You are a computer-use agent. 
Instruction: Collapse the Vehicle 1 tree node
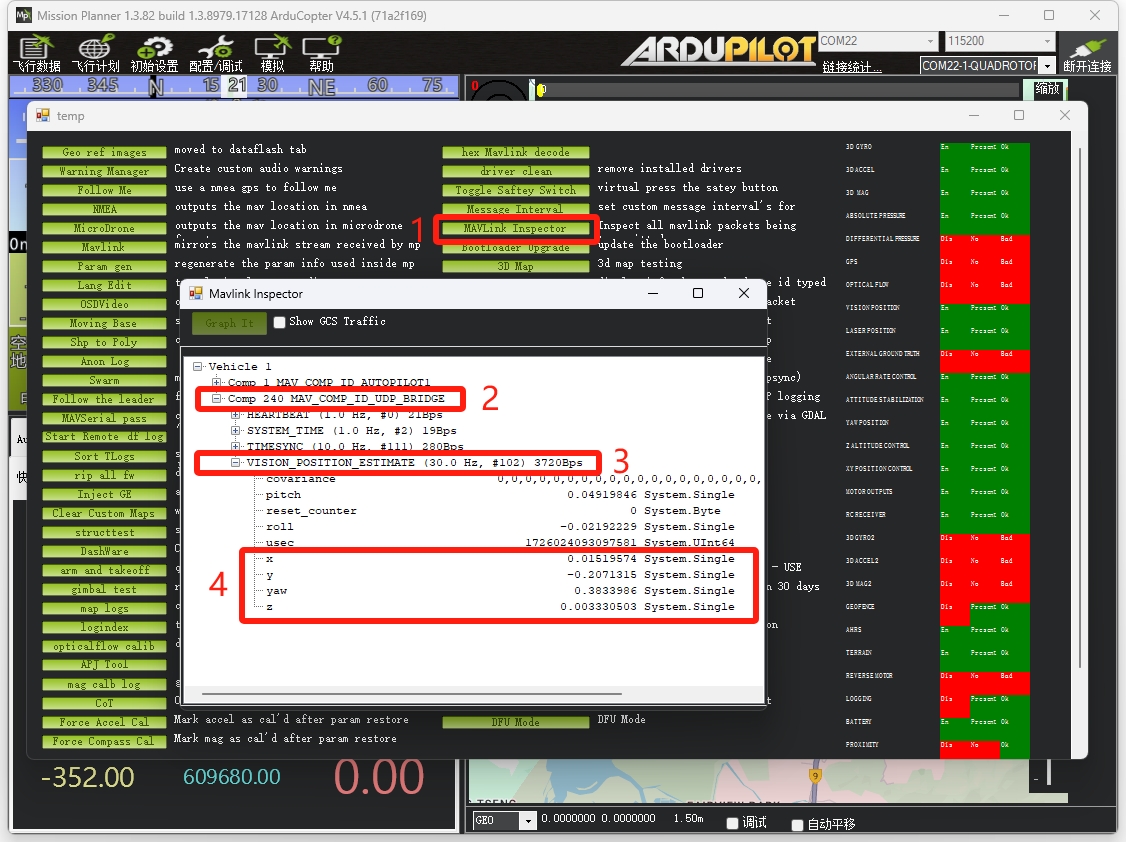point(197,366)
